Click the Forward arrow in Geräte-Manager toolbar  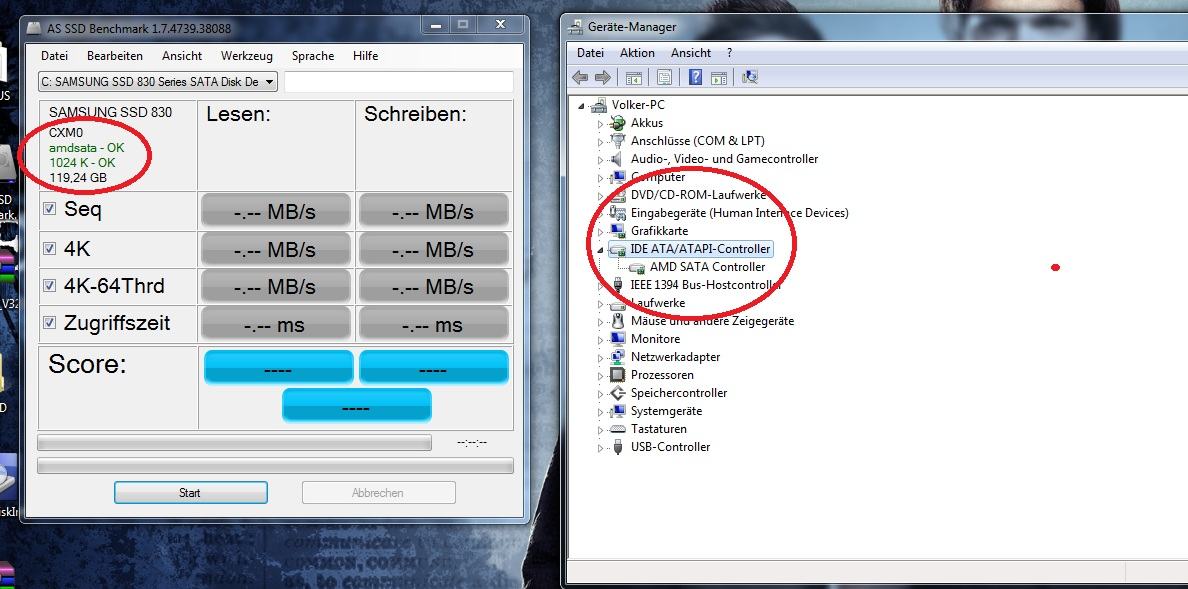[603, 77]
